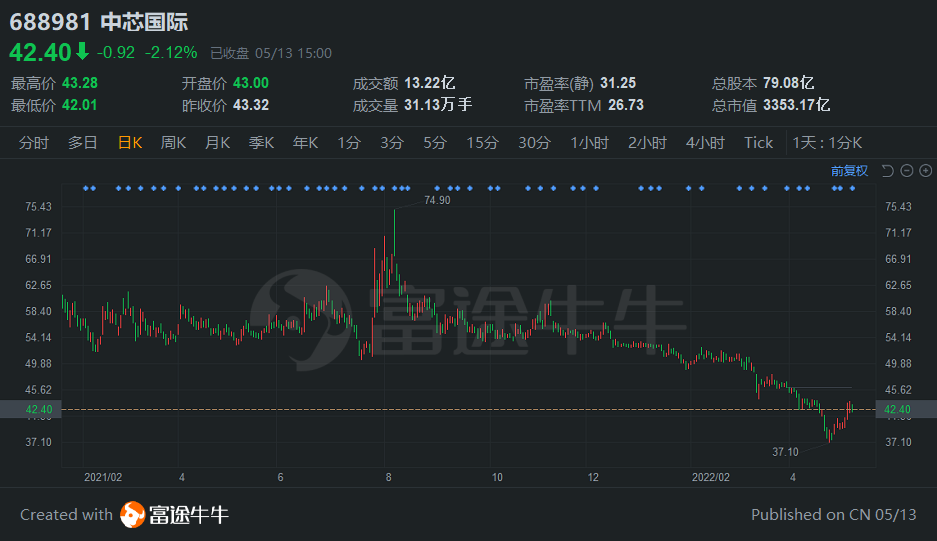The width and height of the screenshot is (937, 541).
Task: Click the 2022/02 date axis label
Action: point(711,477)
